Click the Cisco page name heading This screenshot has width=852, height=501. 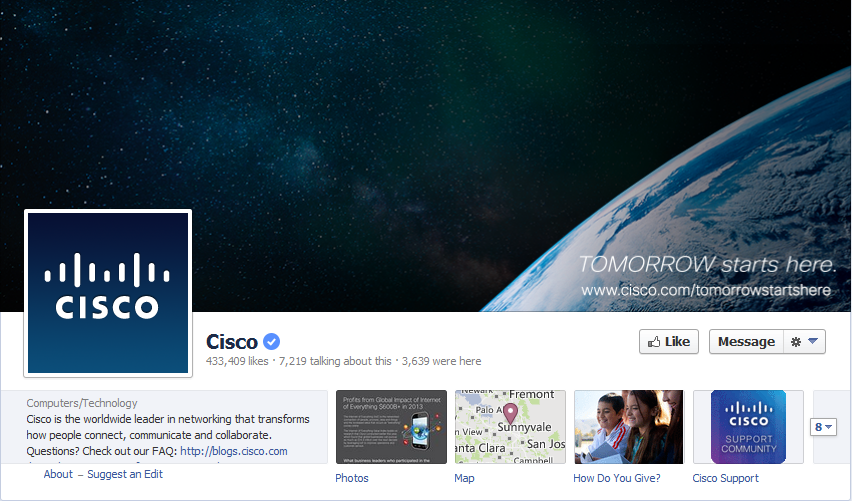(232, 342)
